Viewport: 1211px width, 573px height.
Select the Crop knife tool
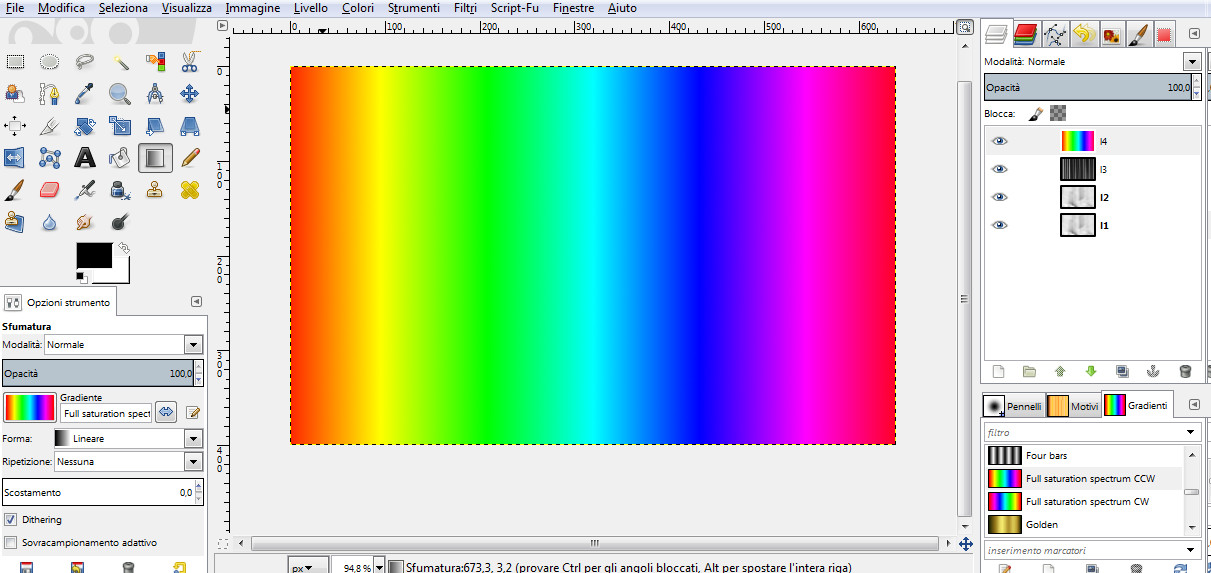tap(50, 126)
